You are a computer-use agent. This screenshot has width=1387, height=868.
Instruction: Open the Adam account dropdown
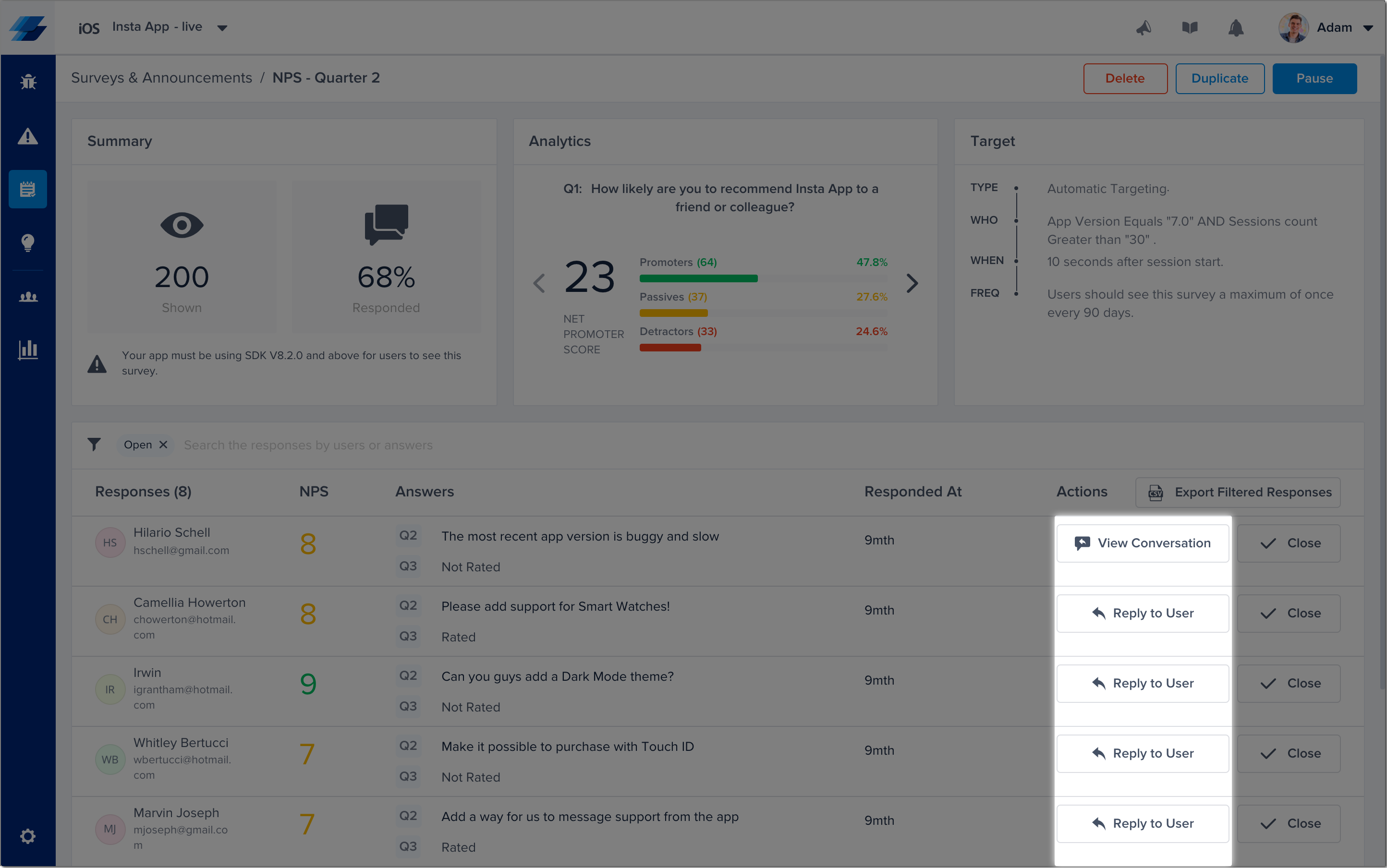tap(1367, 27)
